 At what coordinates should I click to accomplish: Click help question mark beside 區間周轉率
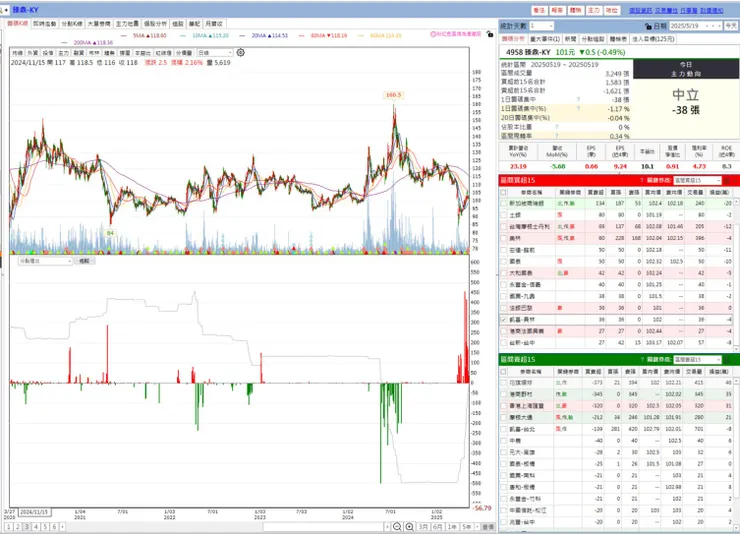[x=557, y=136]
